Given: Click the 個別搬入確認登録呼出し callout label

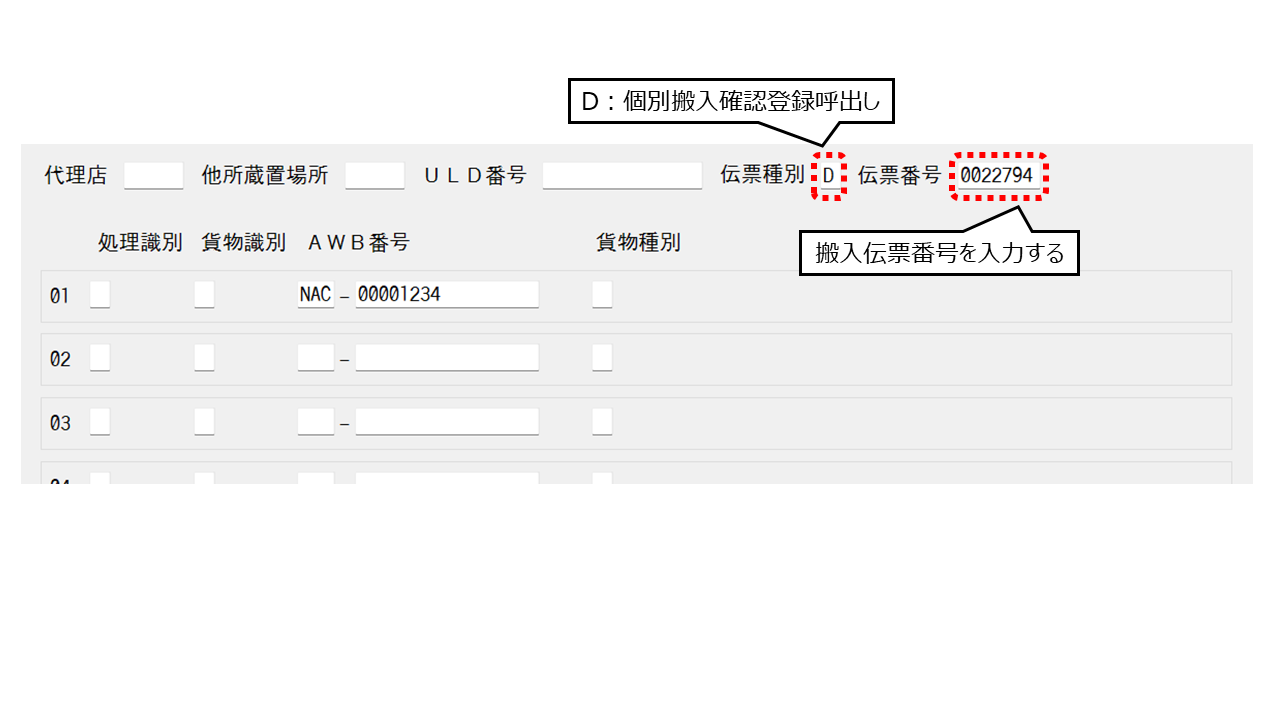Looking at the screenshot, I should pos(731,101).
